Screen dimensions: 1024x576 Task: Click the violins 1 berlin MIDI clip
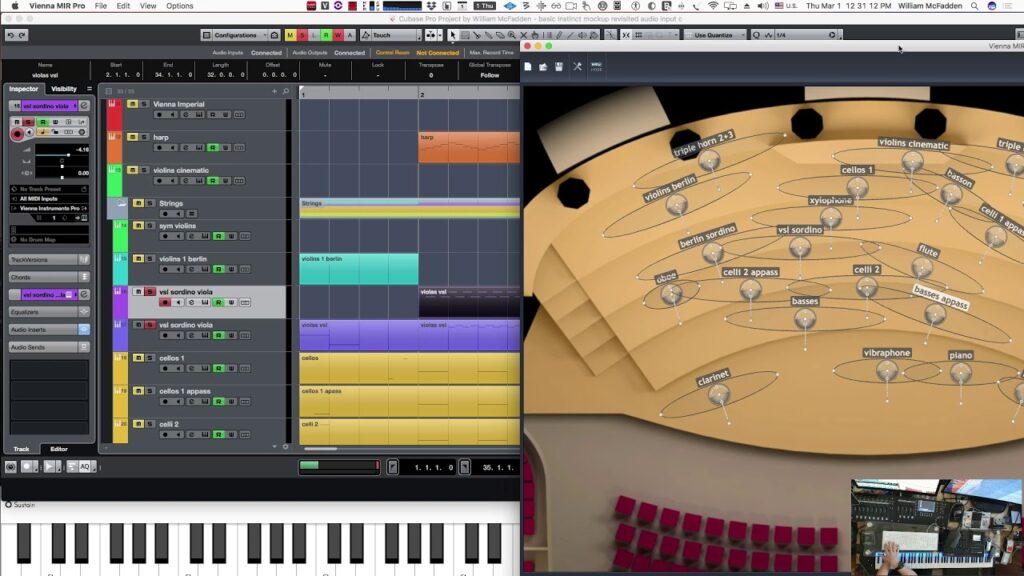359,269
